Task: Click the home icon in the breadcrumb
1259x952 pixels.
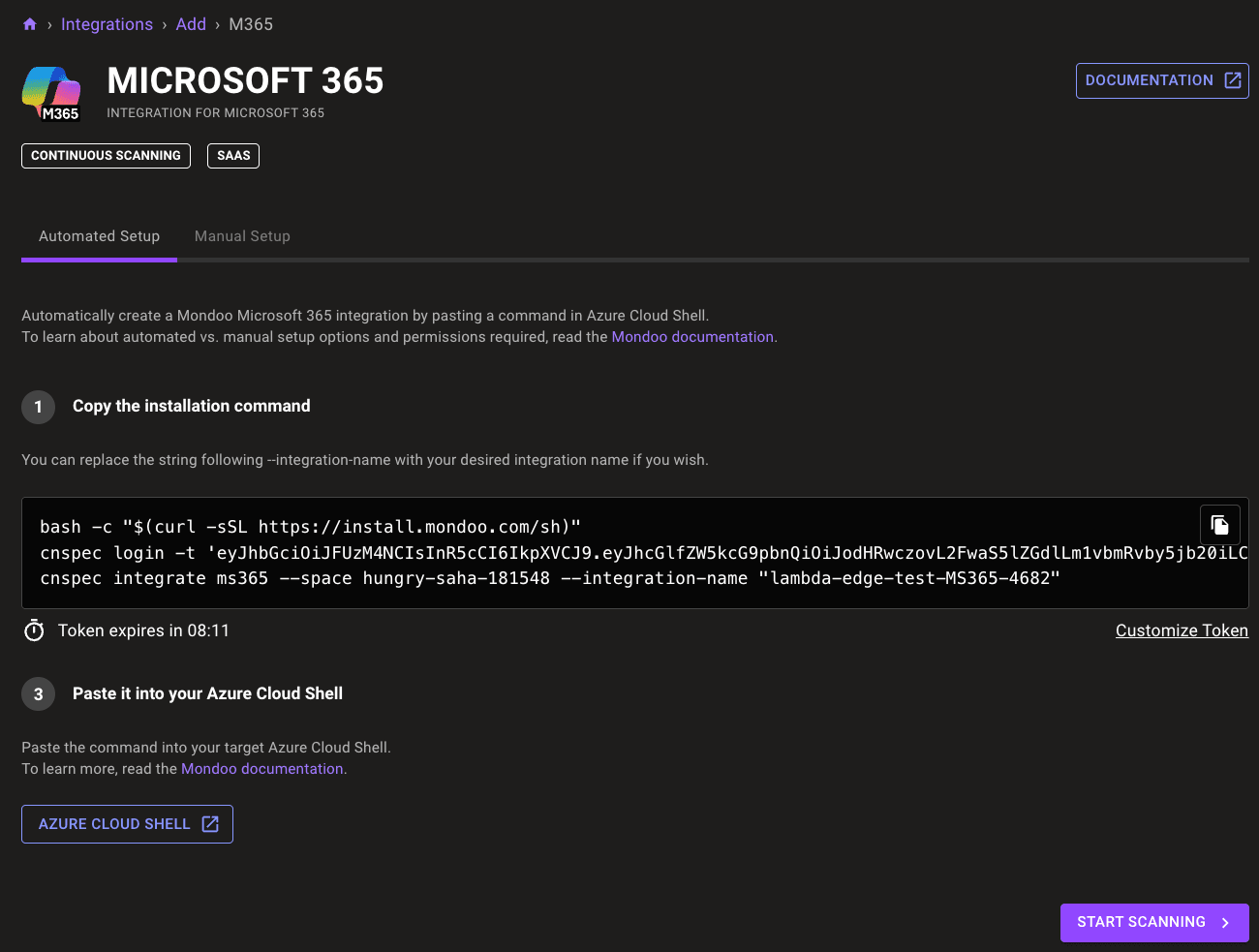Action: pyautogui.click(x=28, y=23)
